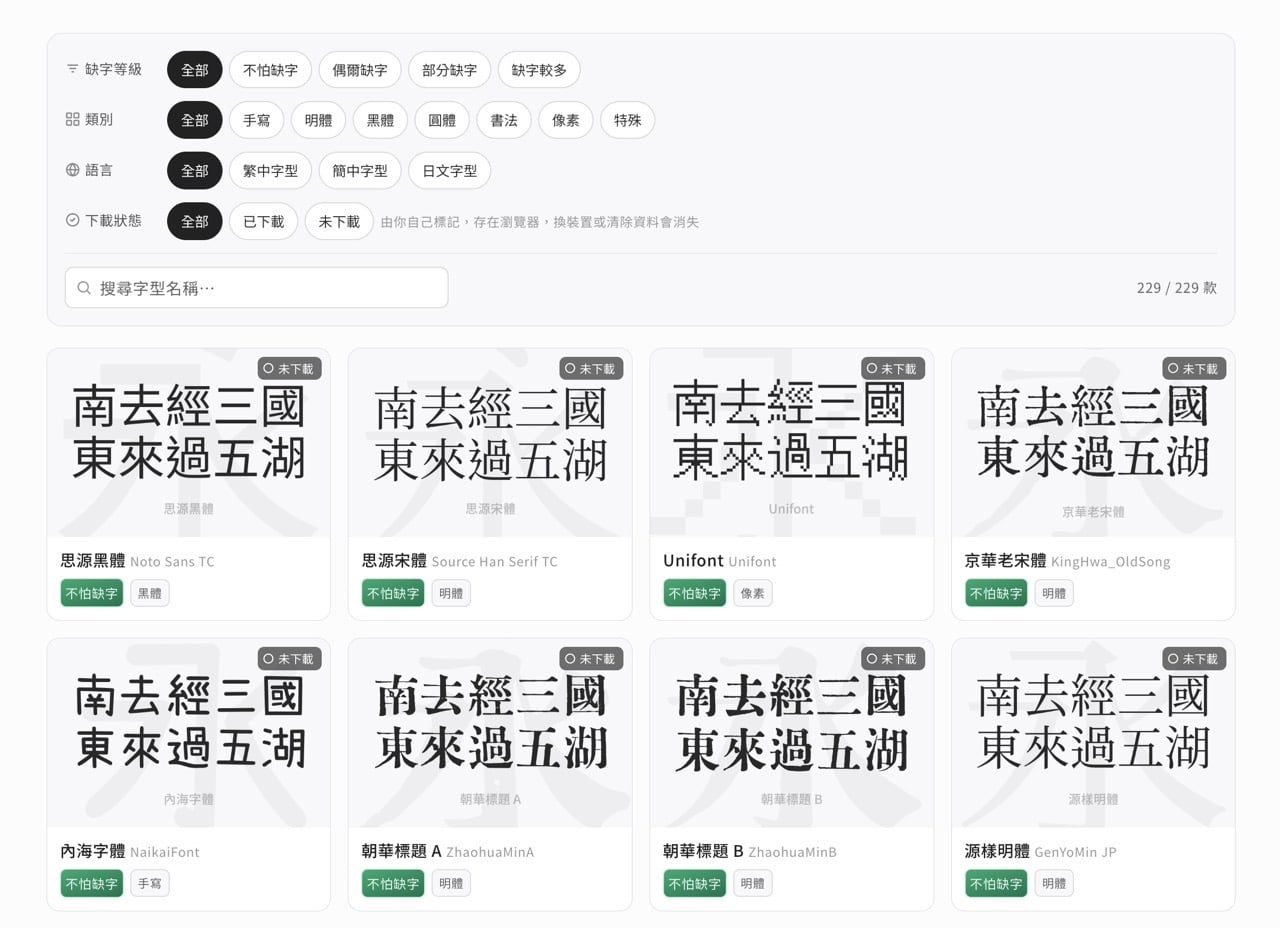
Task: Select 全部 in the 語言 filter row
Action: click(194, 171)
